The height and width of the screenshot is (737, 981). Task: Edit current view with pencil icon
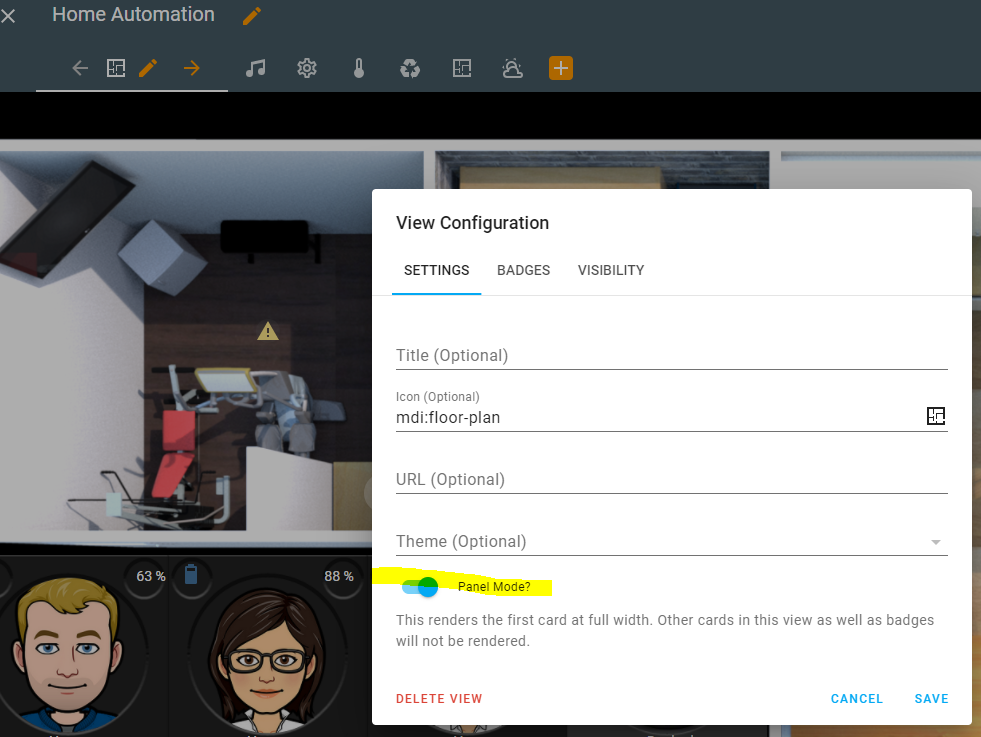click(148, 68)
